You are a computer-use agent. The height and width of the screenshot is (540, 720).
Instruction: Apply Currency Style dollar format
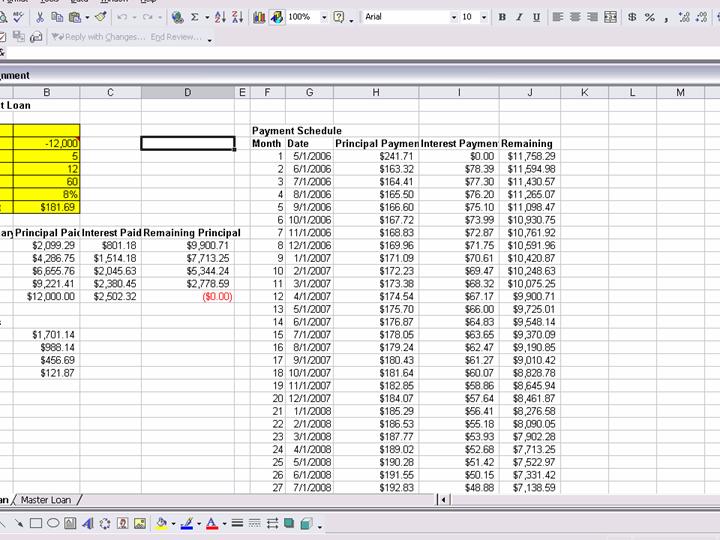(633, 17)
